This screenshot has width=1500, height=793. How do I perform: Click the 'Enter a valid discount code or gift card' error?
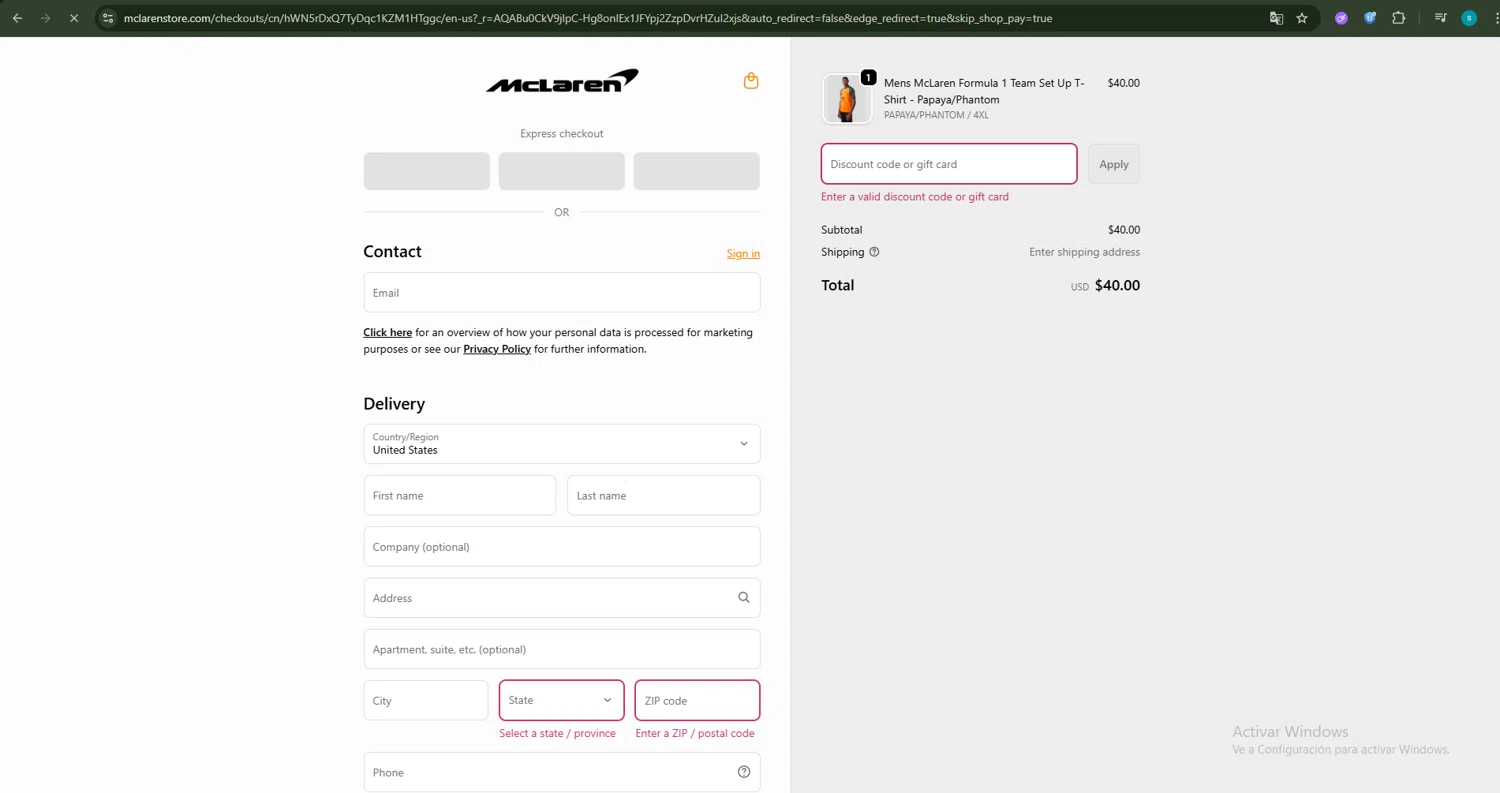pyautogui.click(x=915, y=197)
